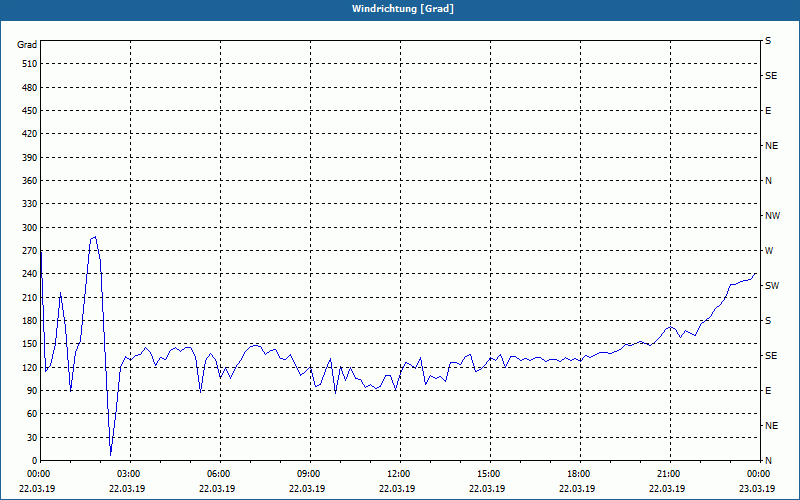Click the 510 value on the degree axis
The image size is (800, 500).
pos(30,64)
